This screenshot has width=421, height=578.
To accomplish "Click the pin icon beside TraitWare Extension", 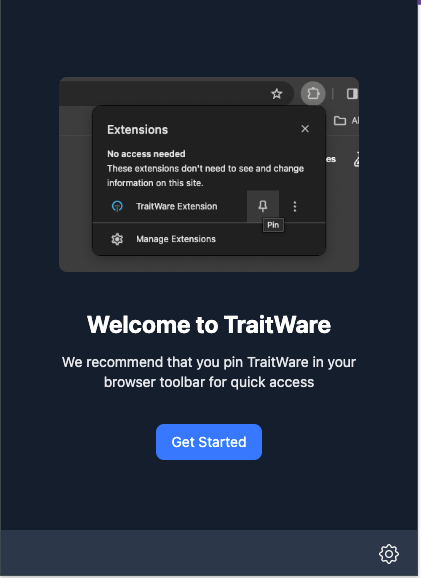I will point(262,206).
